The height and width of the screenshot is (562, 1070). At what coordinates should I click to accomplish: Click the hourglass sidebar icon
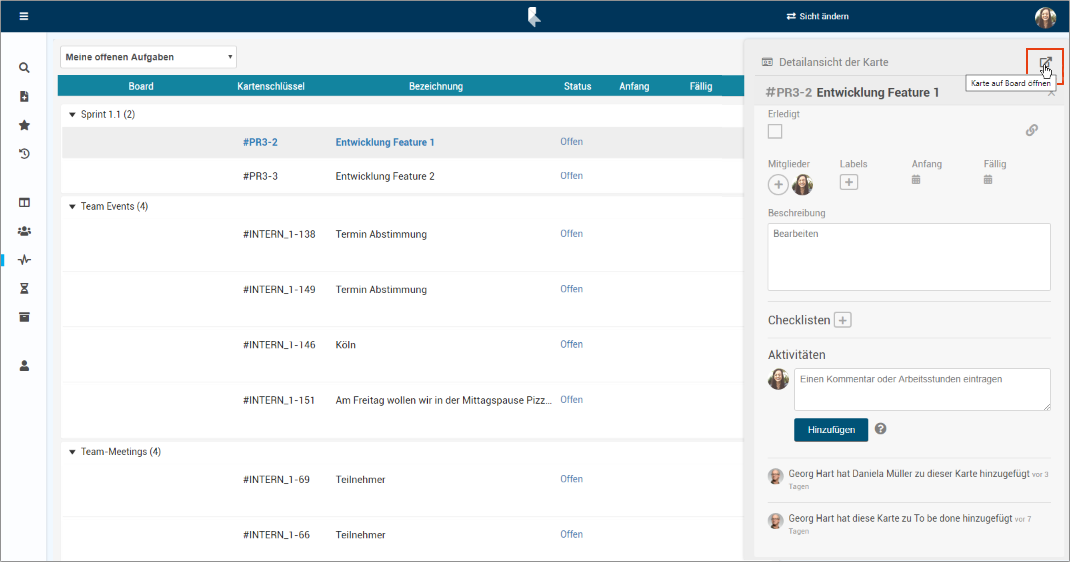tap(24, 288)
